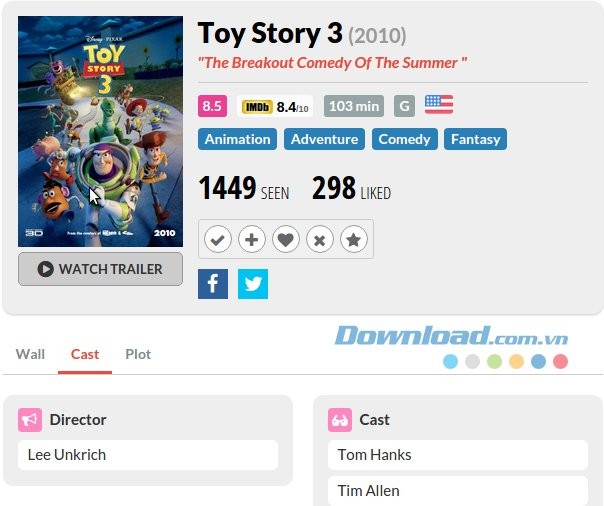
Task: Add movie to watchlist with plus icon
Action: click(252, 240)
